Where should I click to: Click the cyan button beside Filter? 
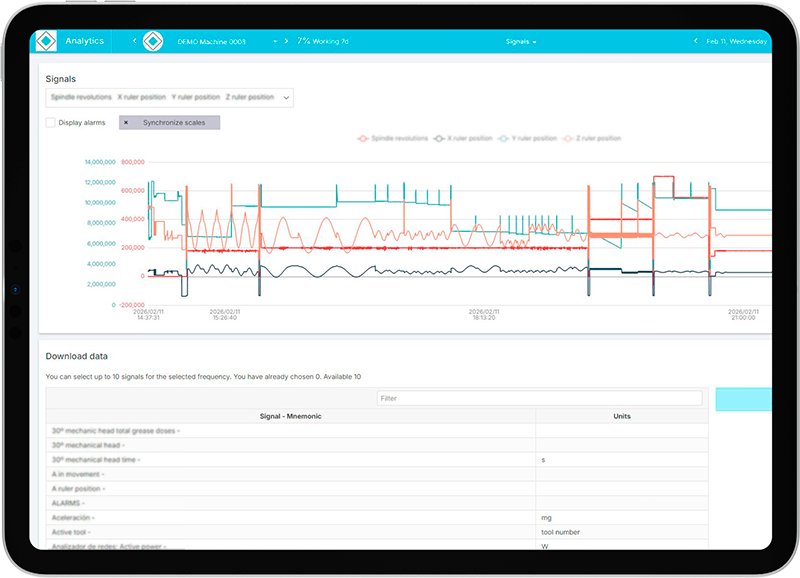click(743, 399)
